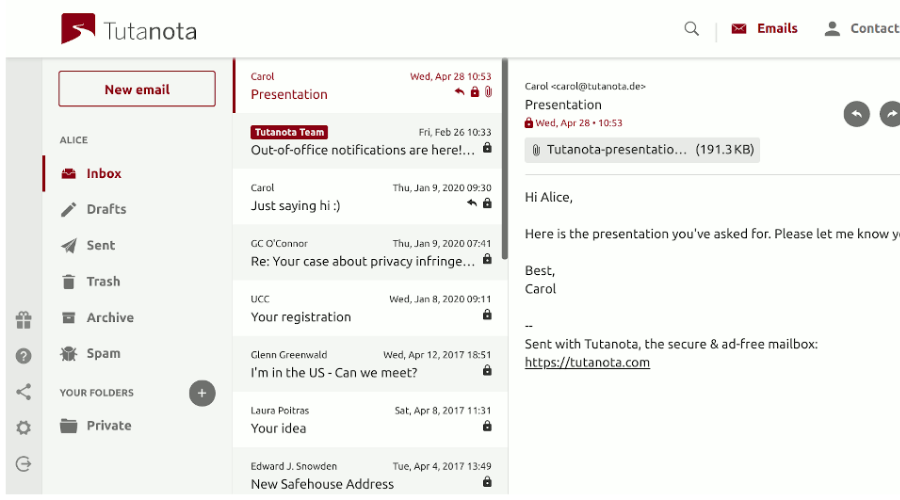Click the search magnifier icon
Screen dimensions: 900x500
click(x=692, y=29)
